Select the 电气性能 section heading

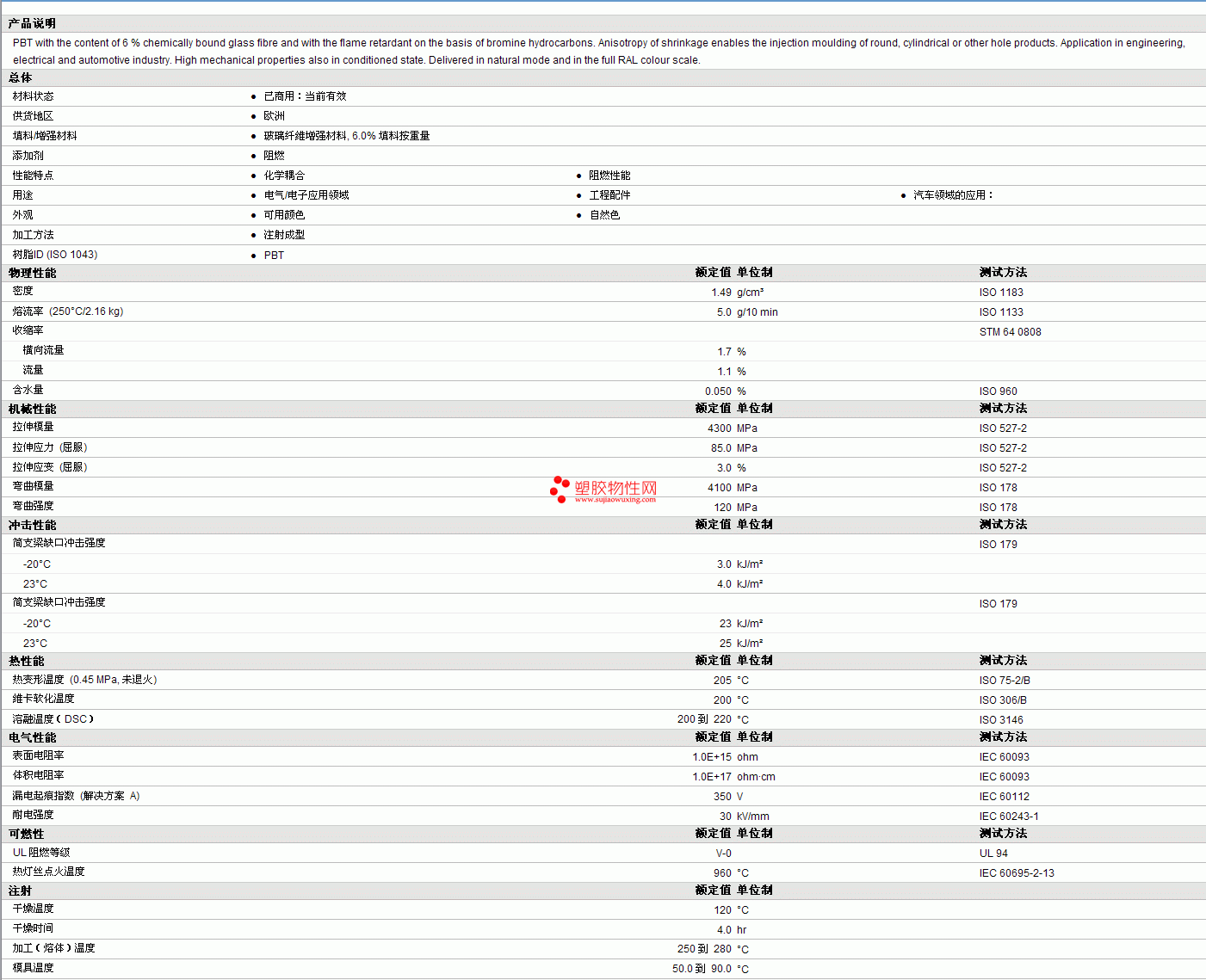point(32,737)
